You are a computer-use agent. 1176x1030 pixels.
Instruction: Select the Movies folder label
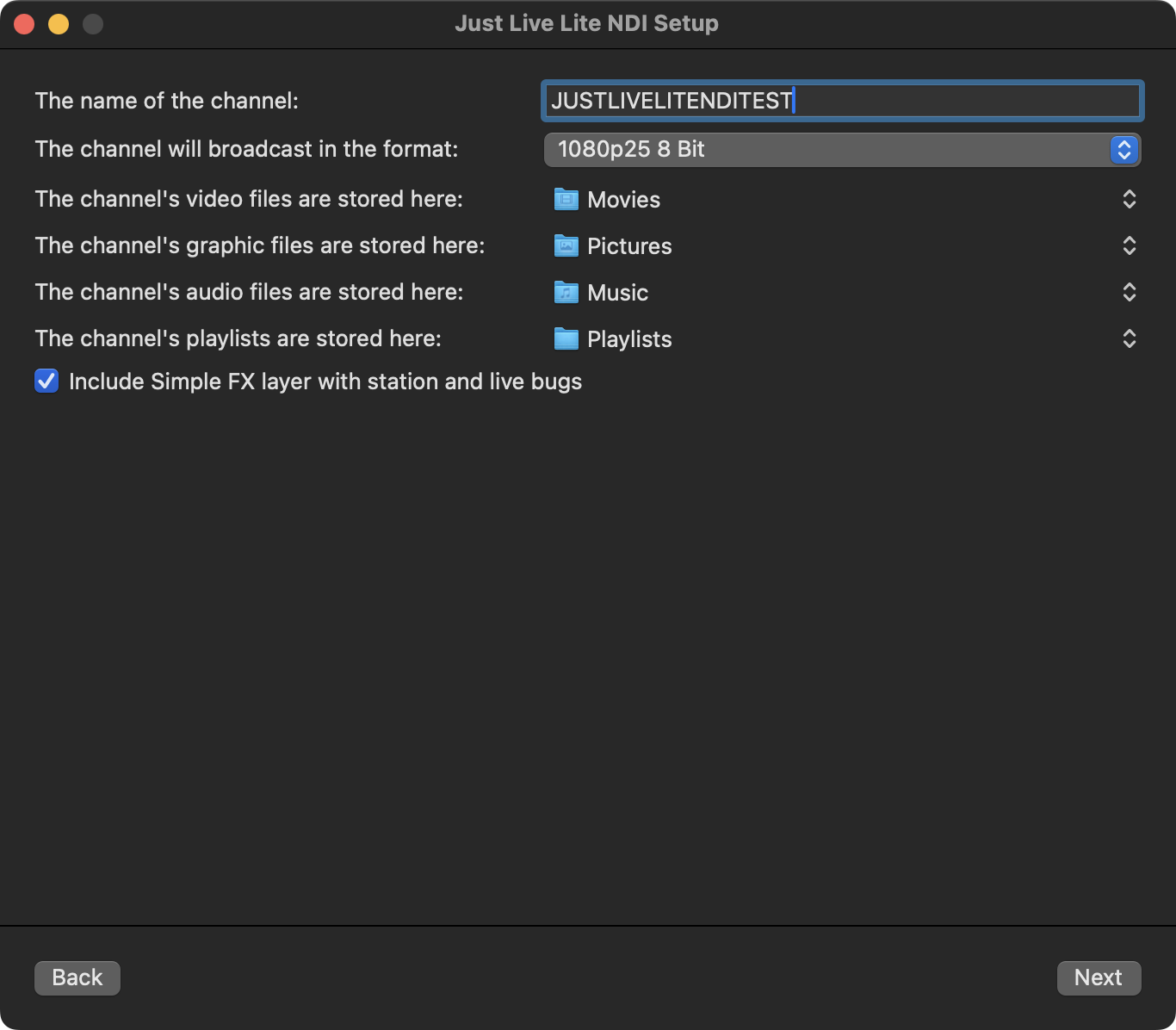tap(624, 200)
